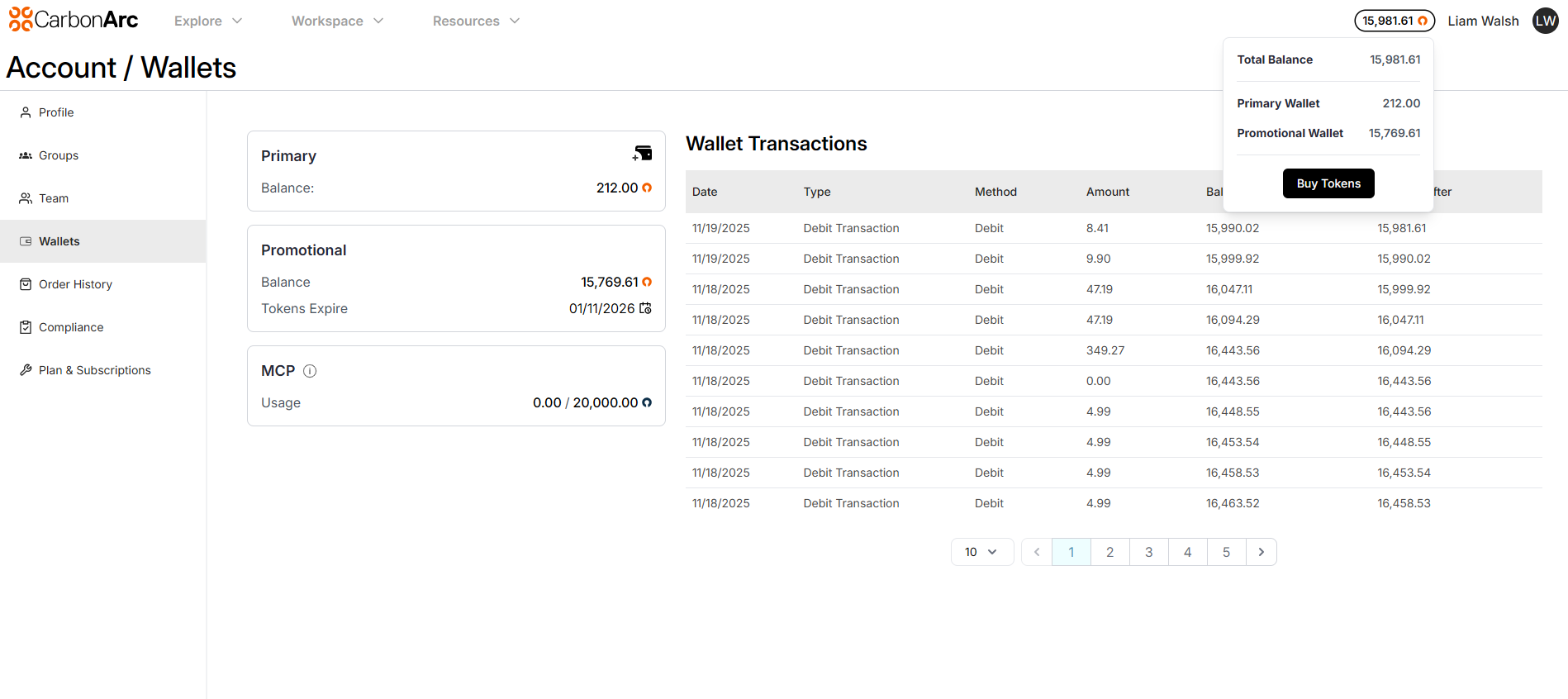This screenshot has height=699, width=1568.
Task: Click the Date column header
Action: (x=705, y=192)
